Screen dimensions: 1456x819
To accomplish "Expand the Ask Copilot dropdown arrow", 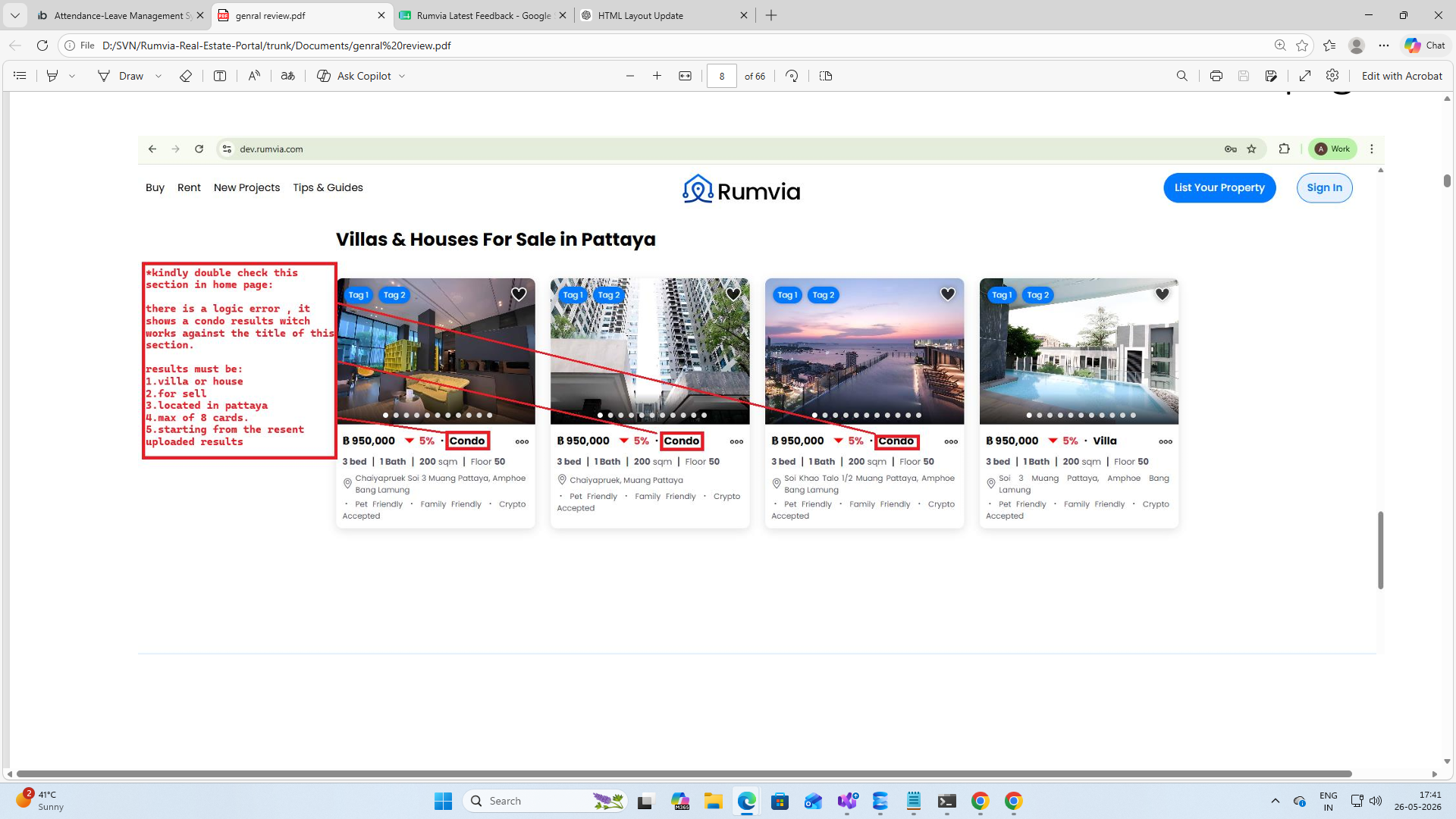I will tap(402, 76).
